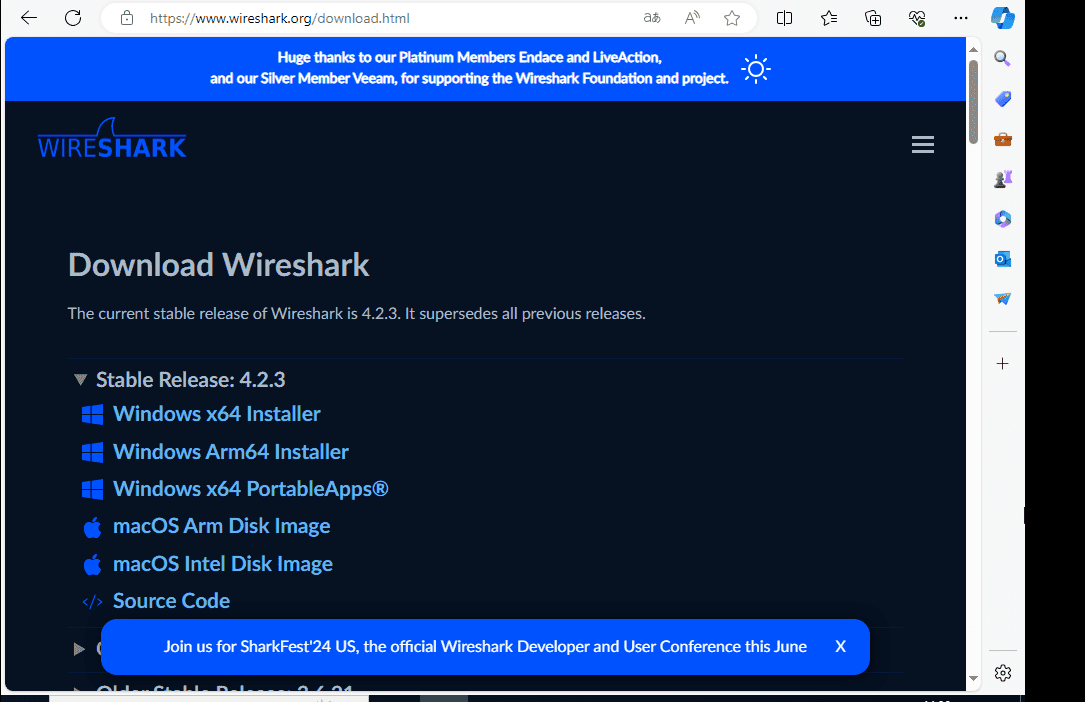
Task: Add a new sidebar app with plus
Action: 1003,363
